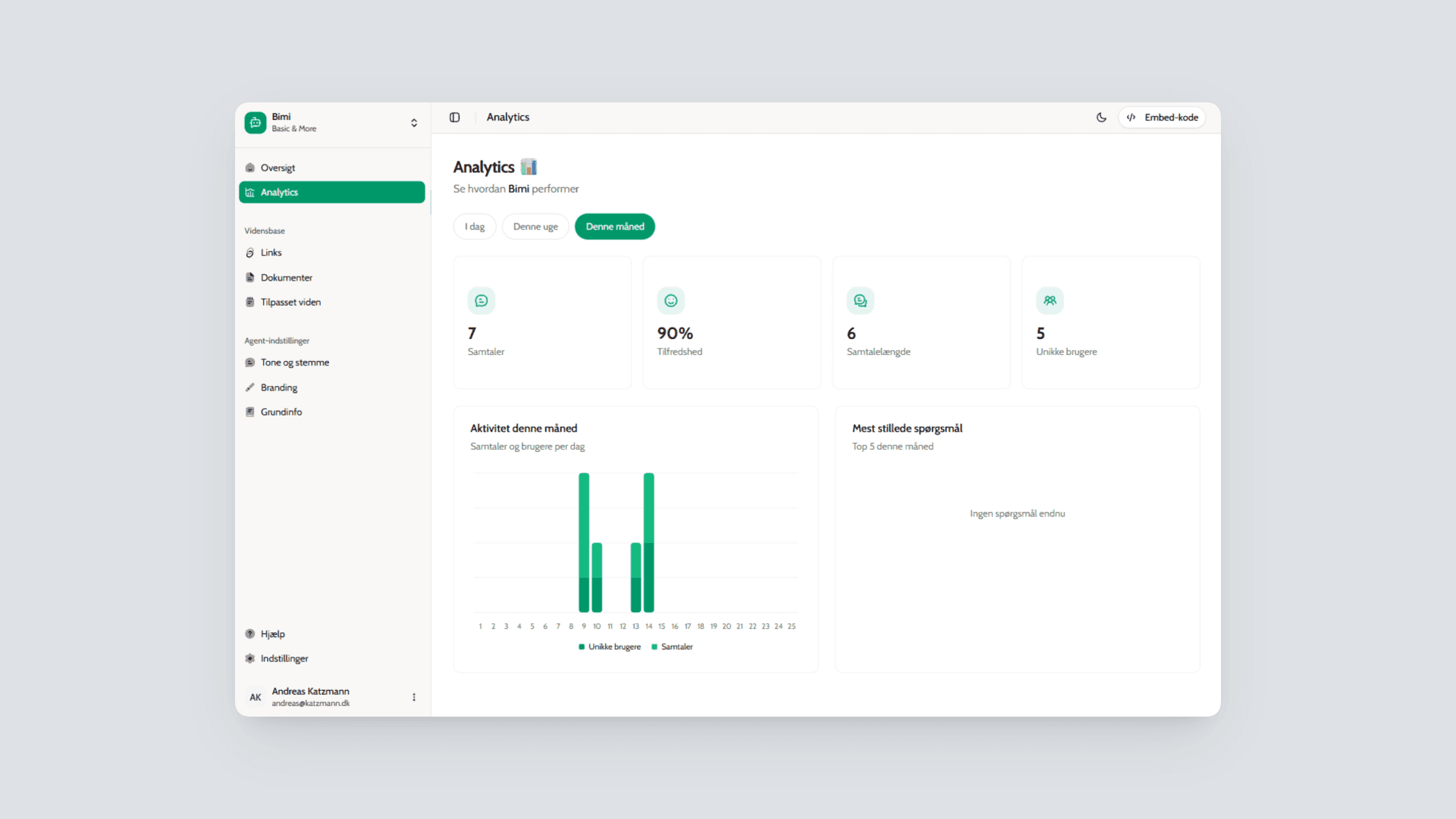Click the Tilfredshed 90% stat card
1456x819 pixels.
(x=731, y=322)
